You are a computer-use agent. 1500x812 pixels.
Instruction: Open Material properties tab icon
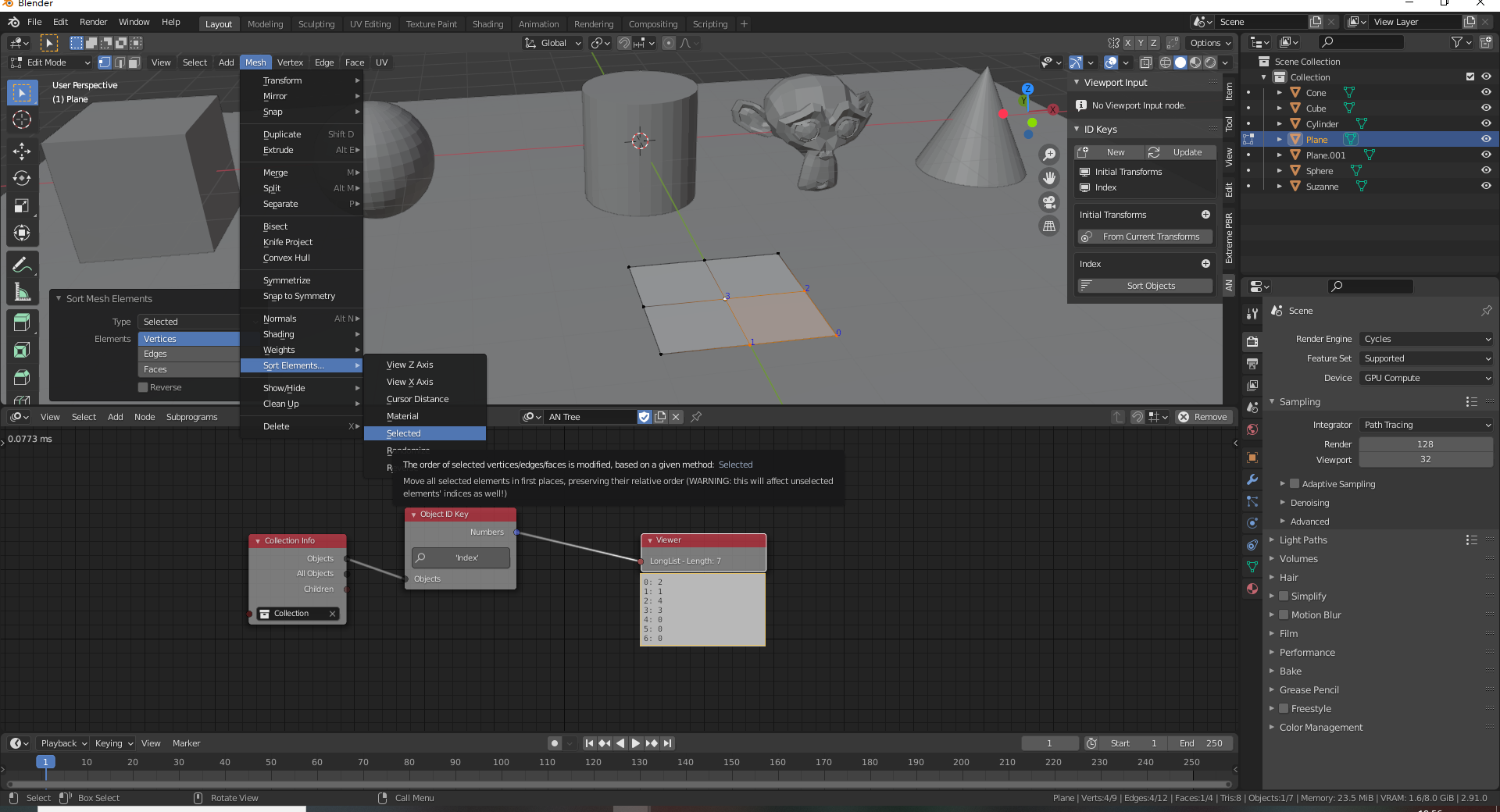1252,589
